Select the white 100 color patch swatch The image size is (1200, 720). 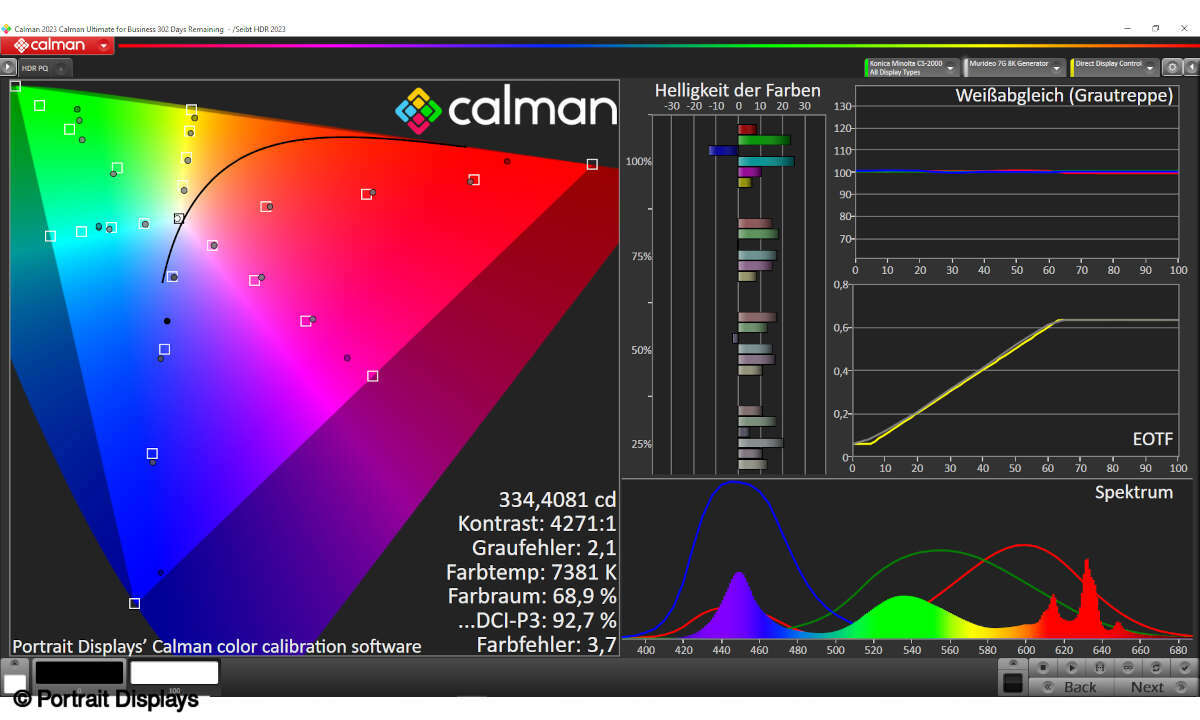tap(174, 673)
